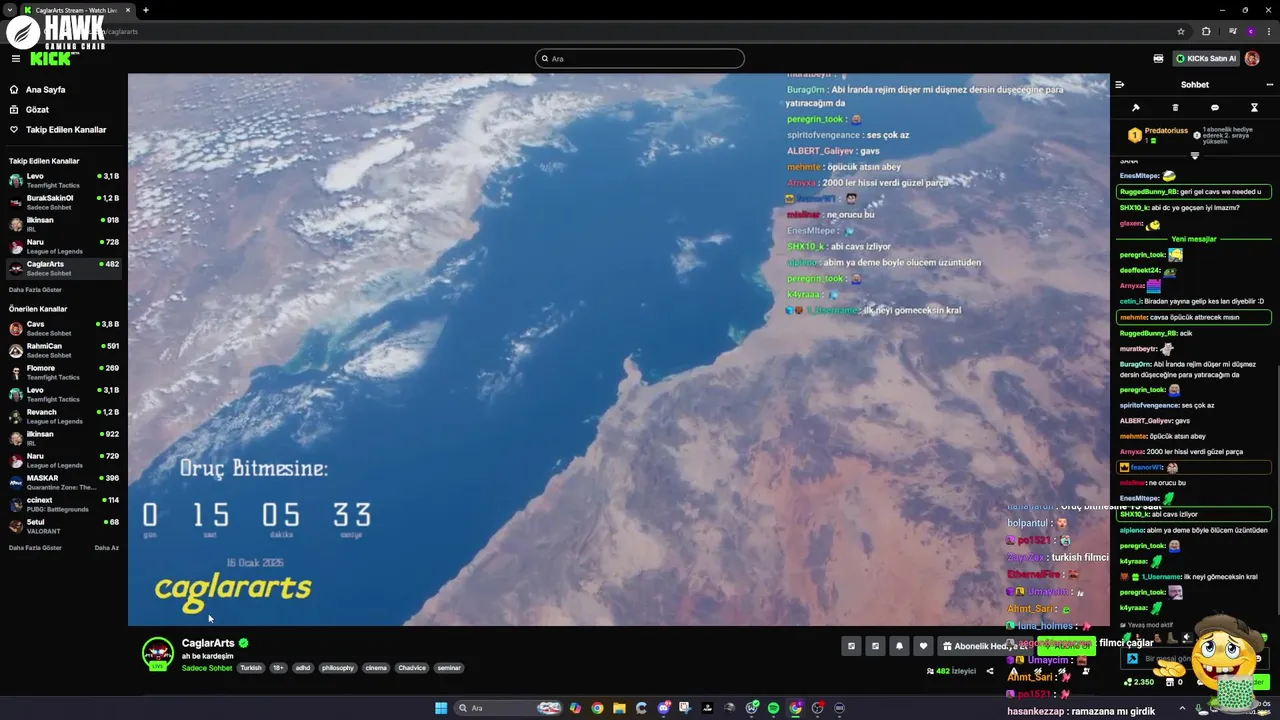1280x720 pixels.
Task: Click the verified badge next to CaglarArts
Action: coord(243,643)
